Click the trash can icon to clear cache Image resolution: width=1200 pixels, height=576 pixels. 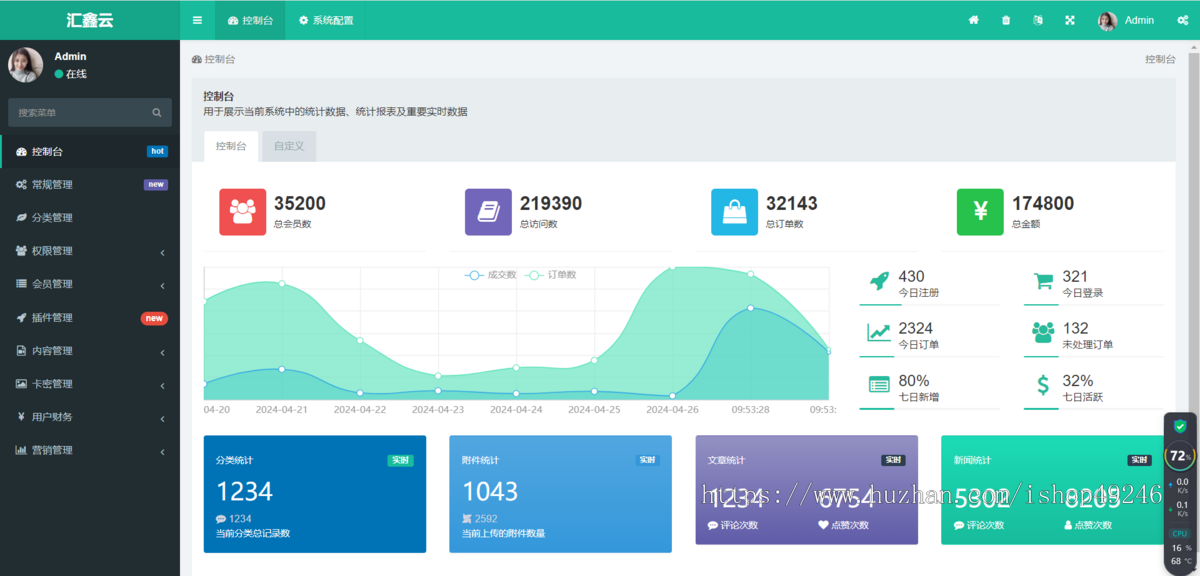click(x=1006, y=20)
